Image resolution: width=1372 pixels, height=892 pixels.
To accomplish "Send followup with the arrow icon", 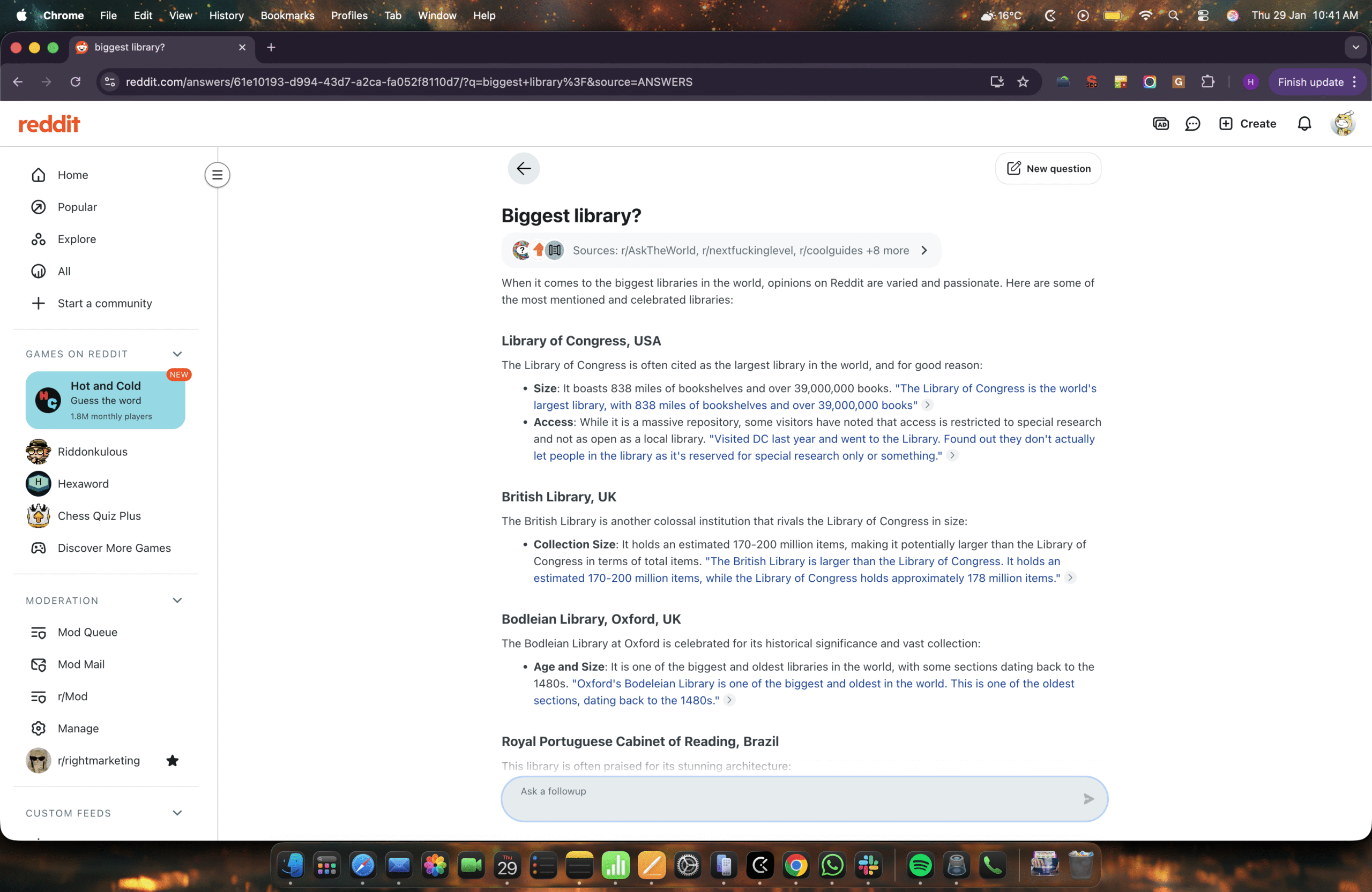I will pyautogui.click(x=1088, y=799).
